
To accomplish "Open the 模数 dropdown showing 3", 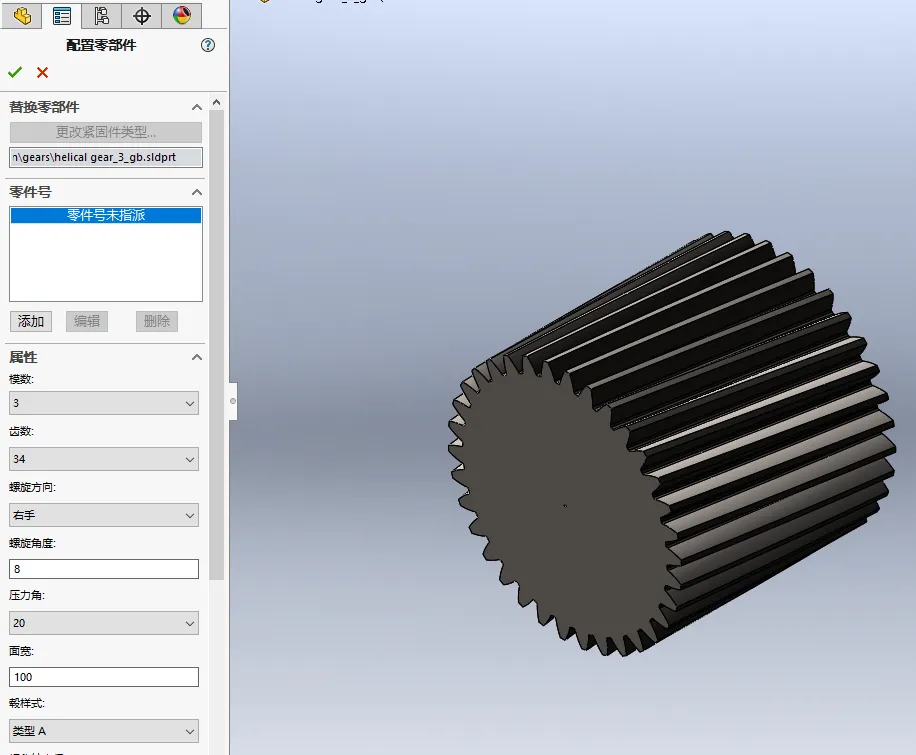I will 104,403.
